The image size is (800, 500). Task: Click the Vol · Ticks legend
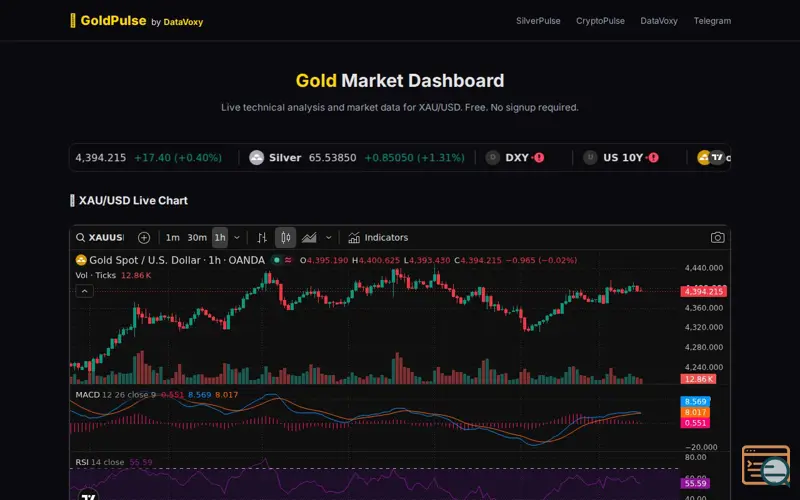96,276
